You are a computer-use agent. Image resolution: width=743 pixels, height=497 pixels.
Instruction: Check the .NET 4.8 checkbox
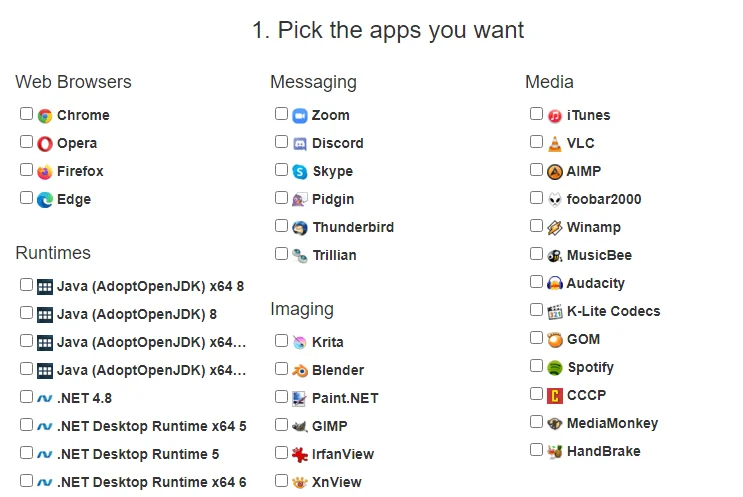(27, 396)
